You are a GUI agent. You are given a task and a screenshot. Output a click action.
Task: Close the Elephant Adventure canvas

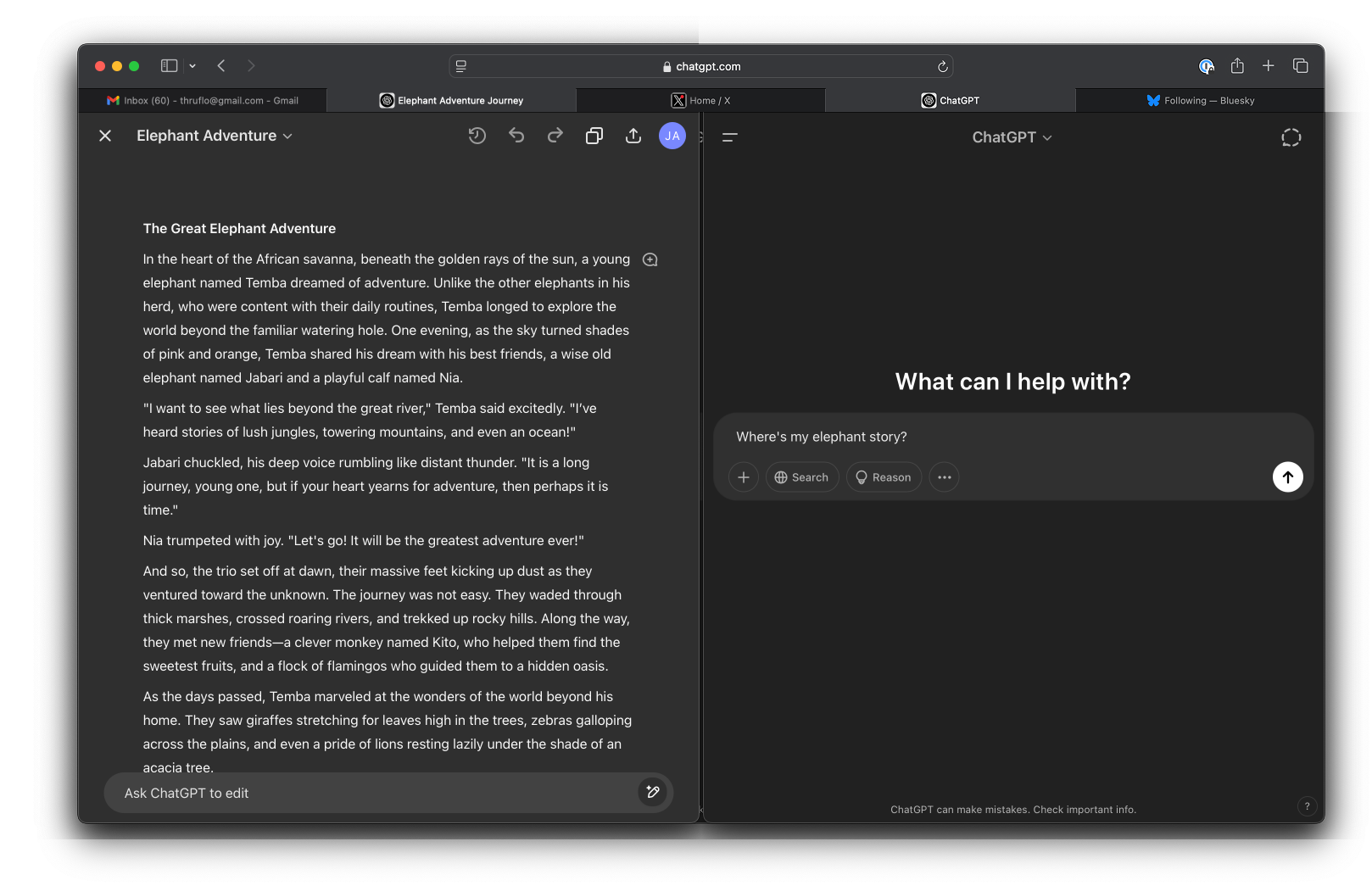coord(105,136)
